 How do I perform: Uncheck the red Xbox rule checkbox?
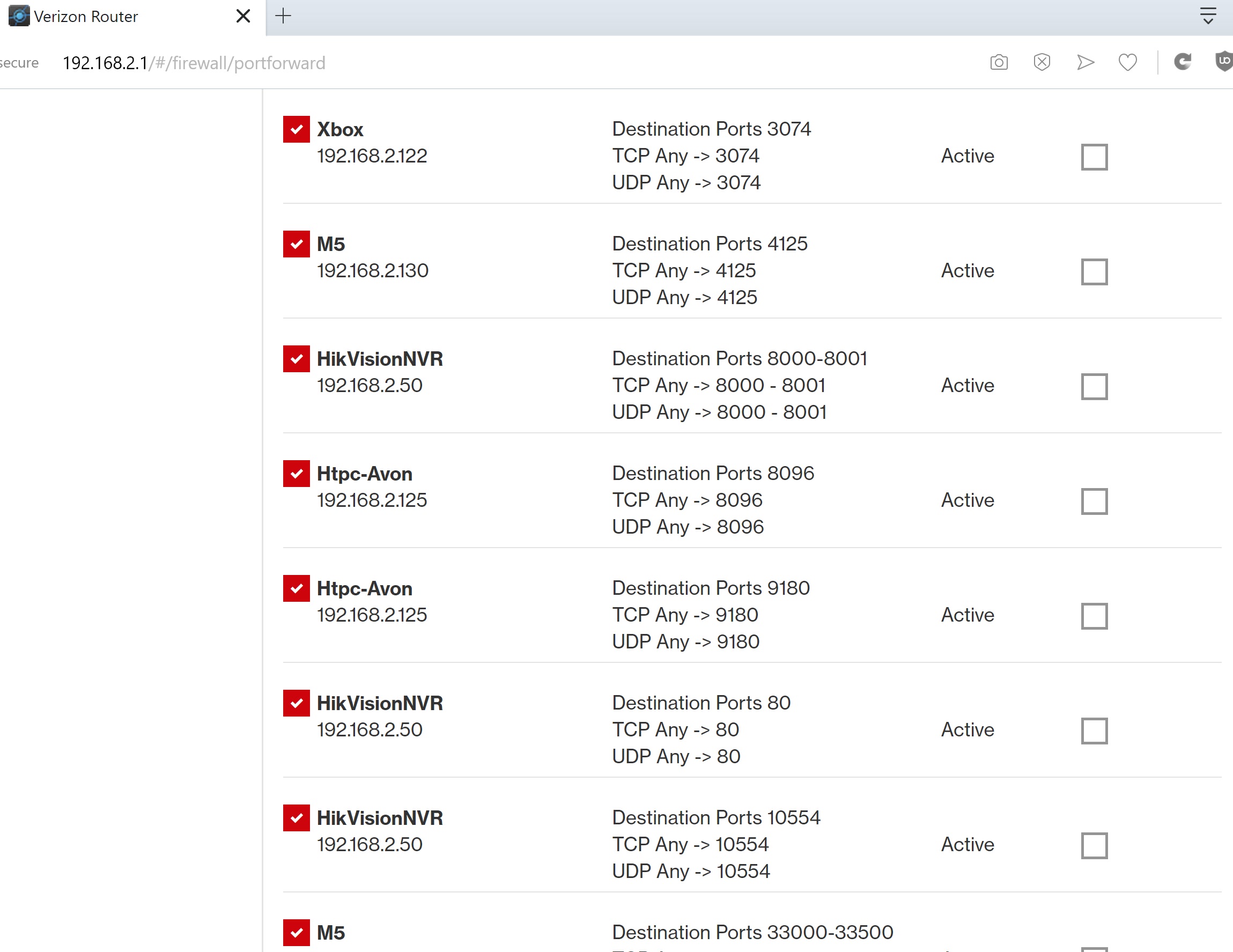(x=297, y=129)
